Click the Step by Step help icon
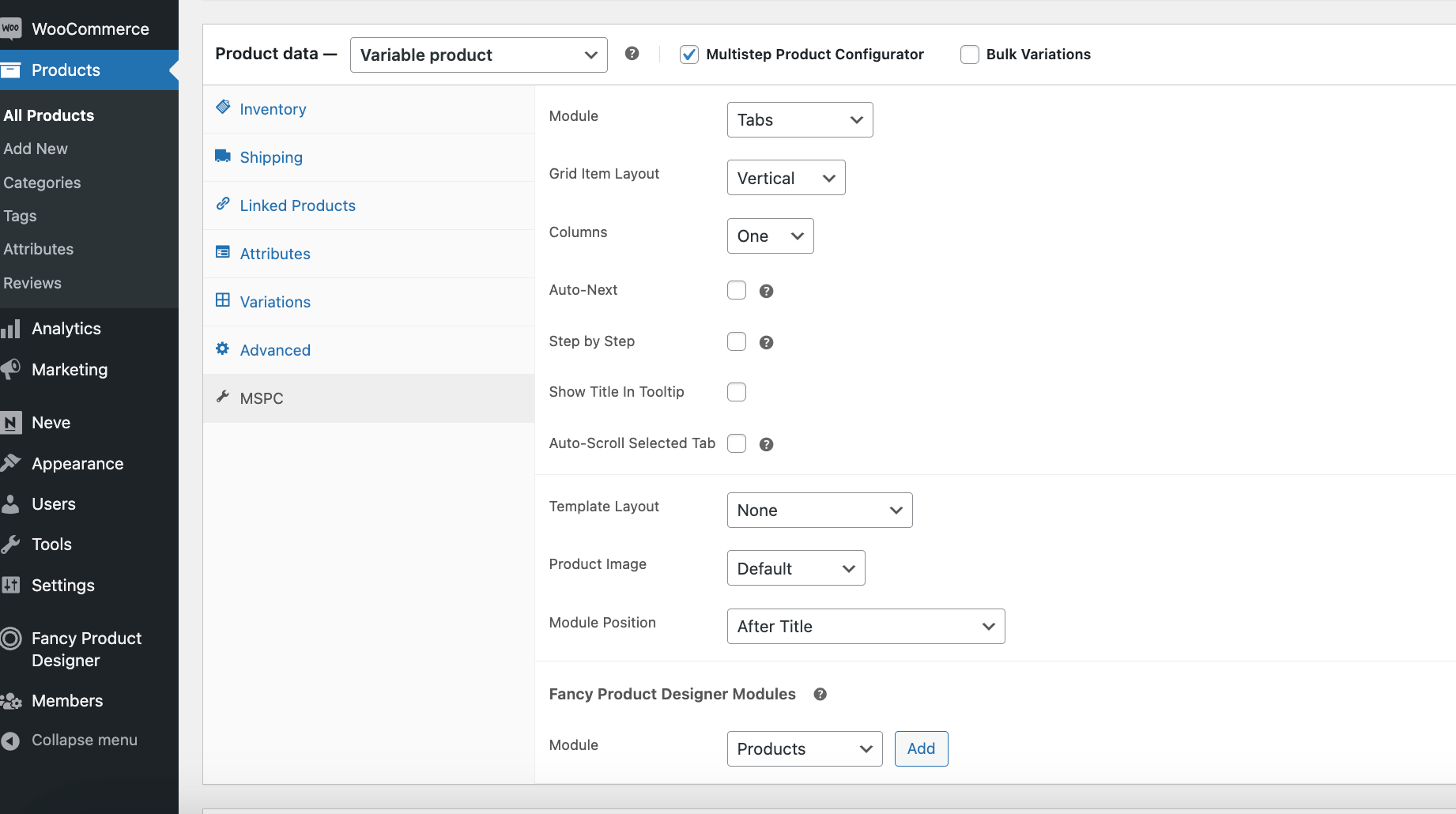Image resolution: width=1456 pixels, height=814 pixels. [x=766, y=342]
